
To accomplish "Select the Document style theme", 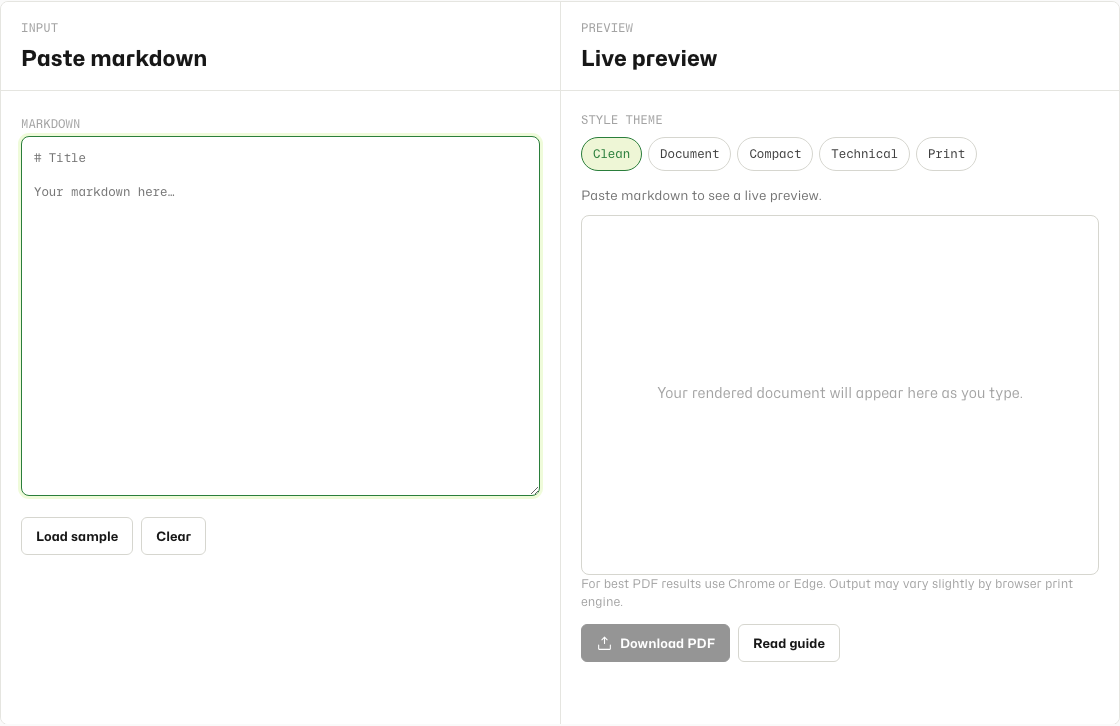I will [689, 154].
